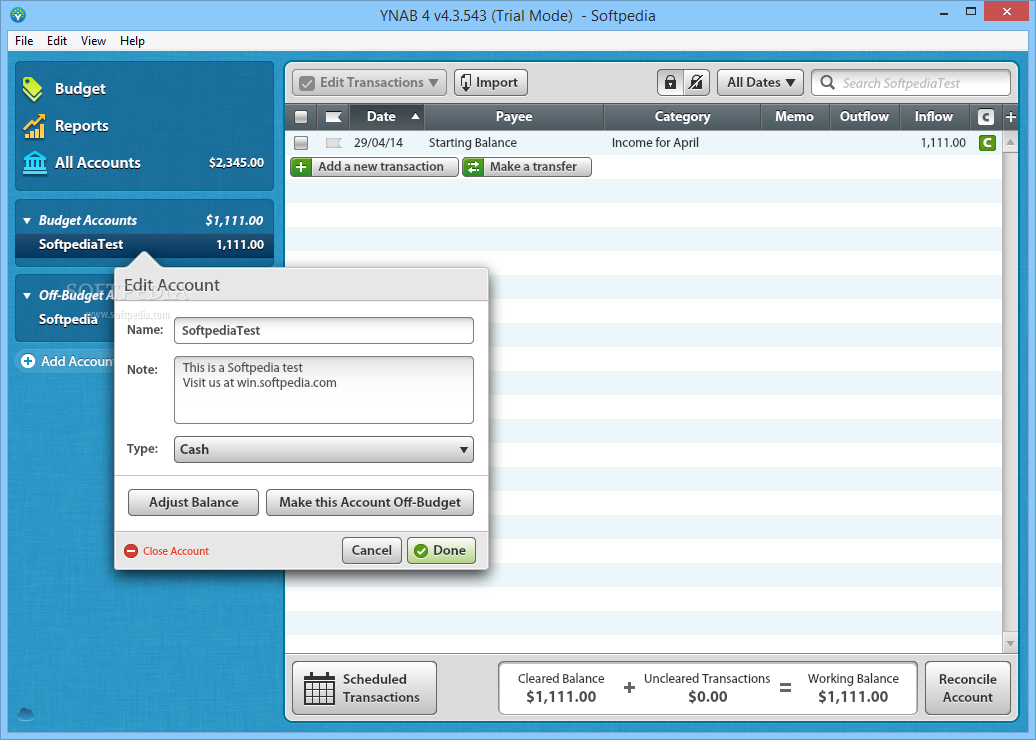Image resolution: width=1036 pixels, height=740 pixels.
Task: Select all transactions checkbox in header
Action: point(301,117)
